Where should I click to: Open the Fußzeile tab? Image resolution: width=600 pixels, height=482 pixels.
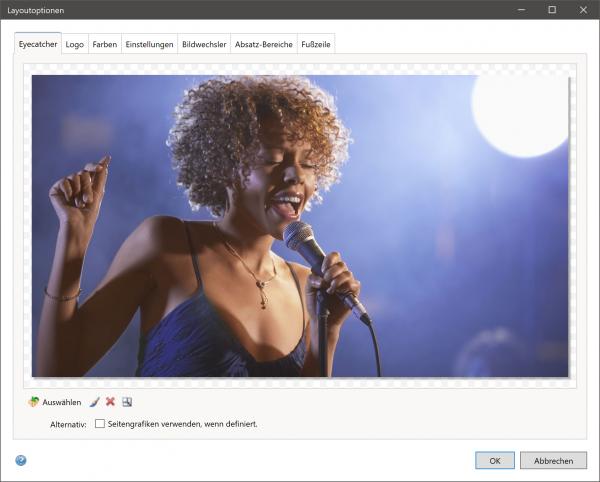click(316, 44)
